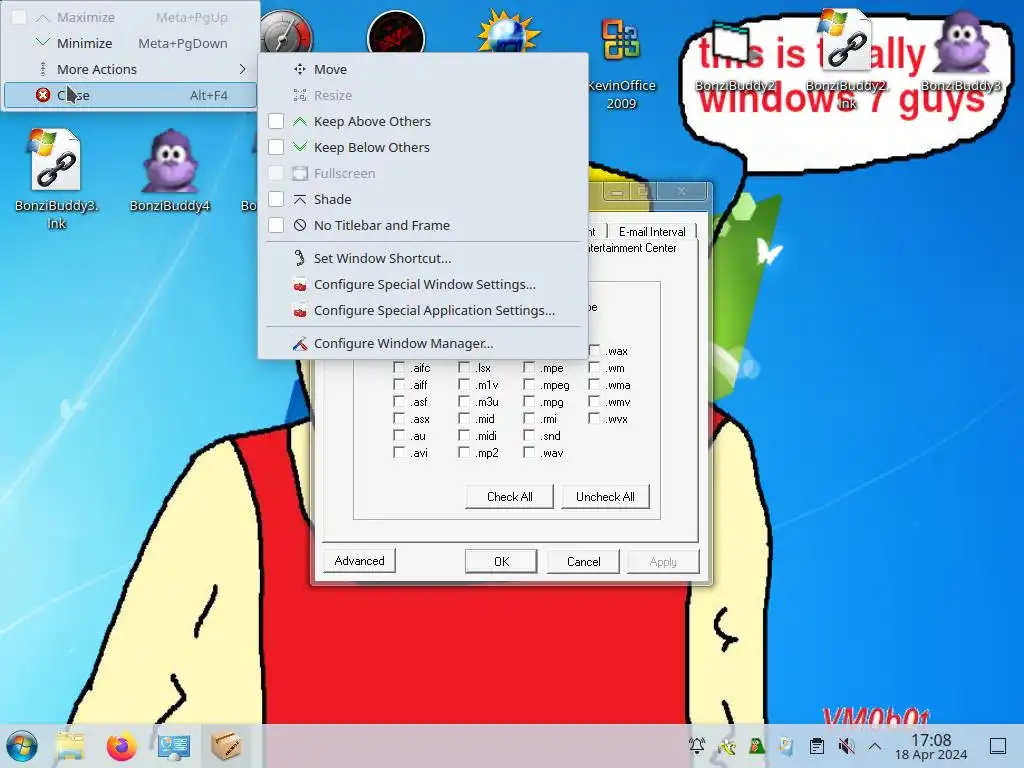1024x768 pixels.
Task: Click the red Close icon in the window menu
Action: pyautogui.click(x=43, y=95)
